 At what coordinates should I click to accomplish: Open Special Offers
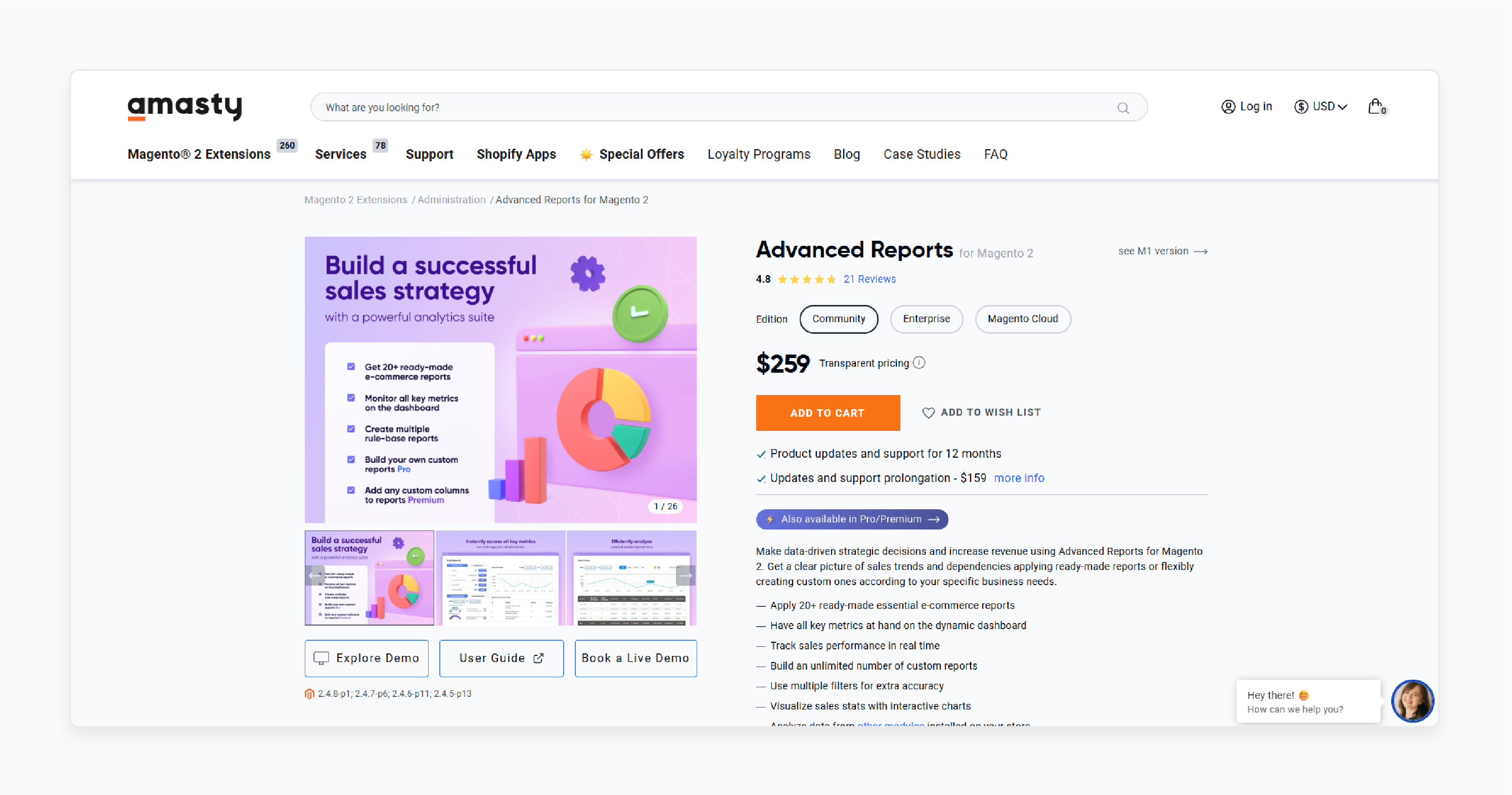pyautogui.click(x=642, y=154)
